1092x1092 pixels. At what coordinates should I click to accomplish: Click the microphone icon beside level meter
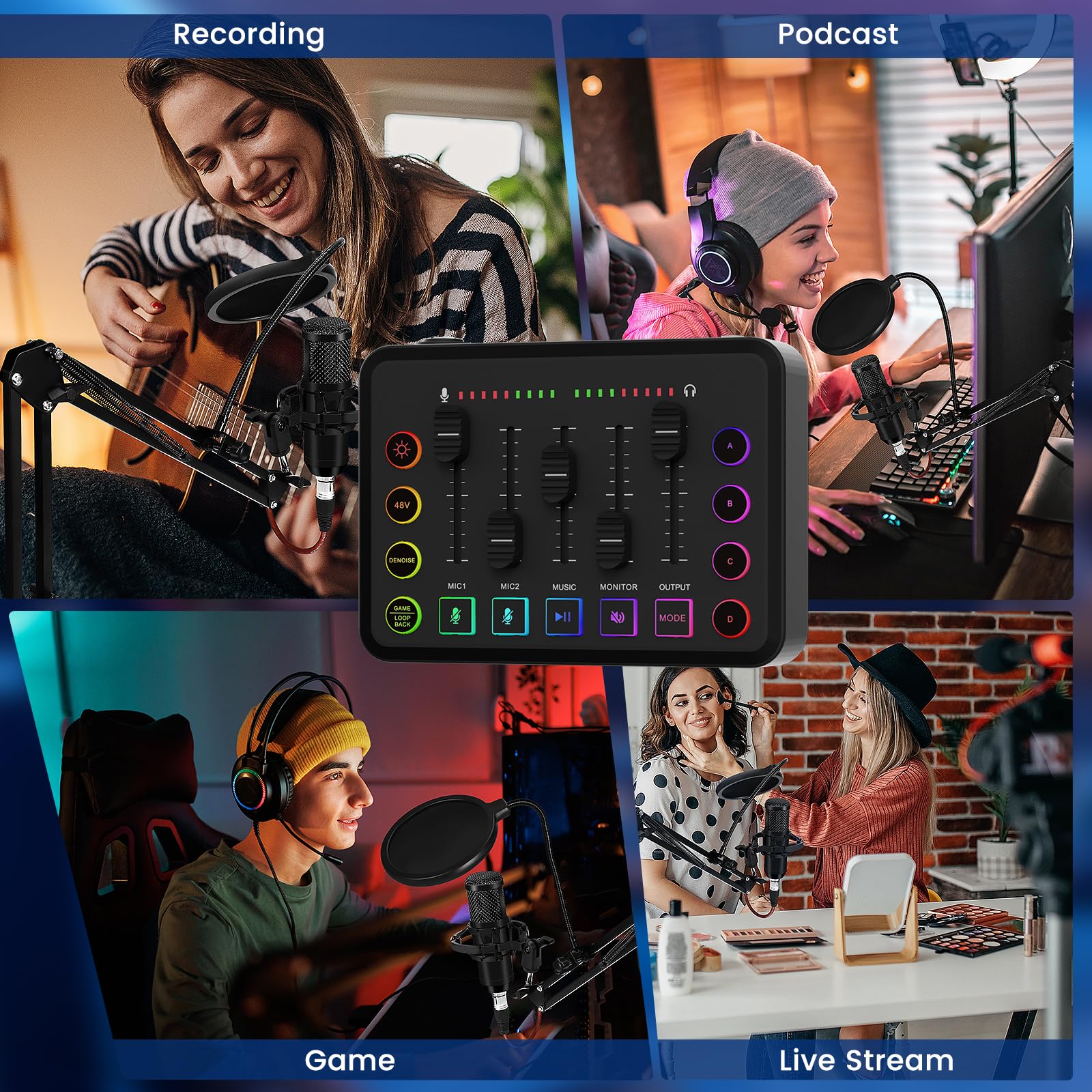tap(445, 394)
